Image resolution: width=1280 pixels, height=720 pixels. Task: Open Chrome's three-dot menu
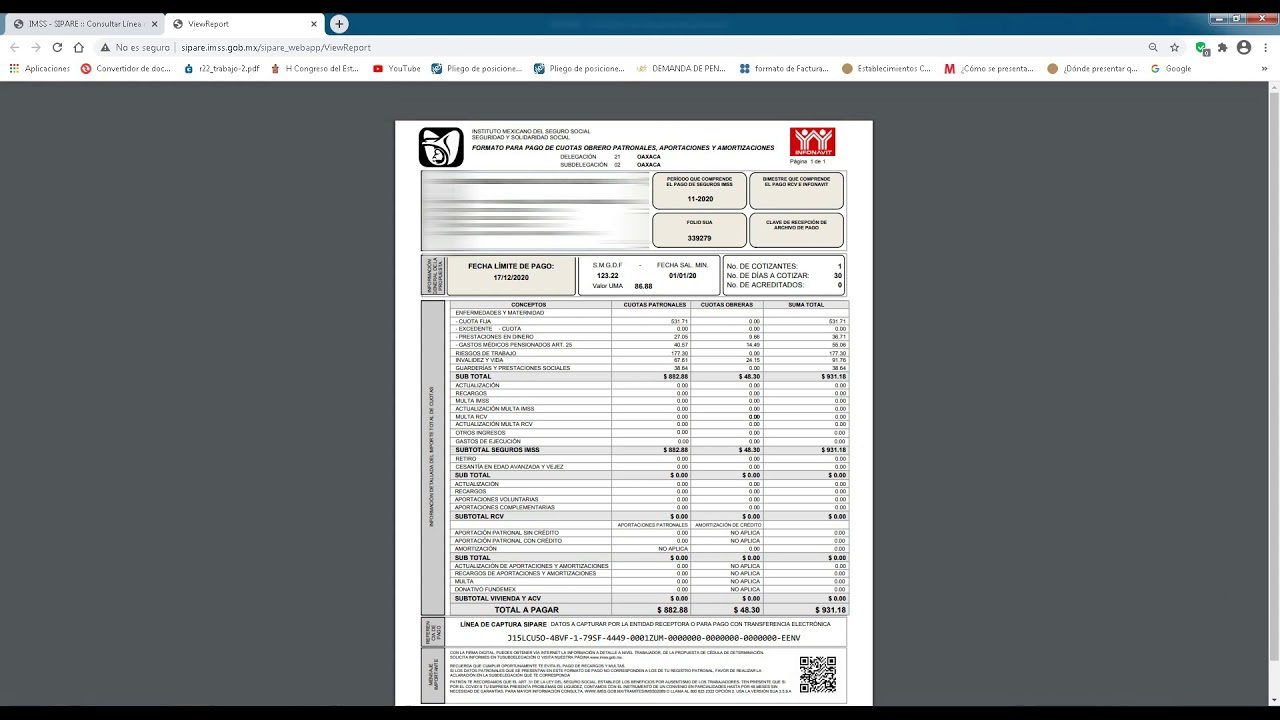coord(1265,47)
